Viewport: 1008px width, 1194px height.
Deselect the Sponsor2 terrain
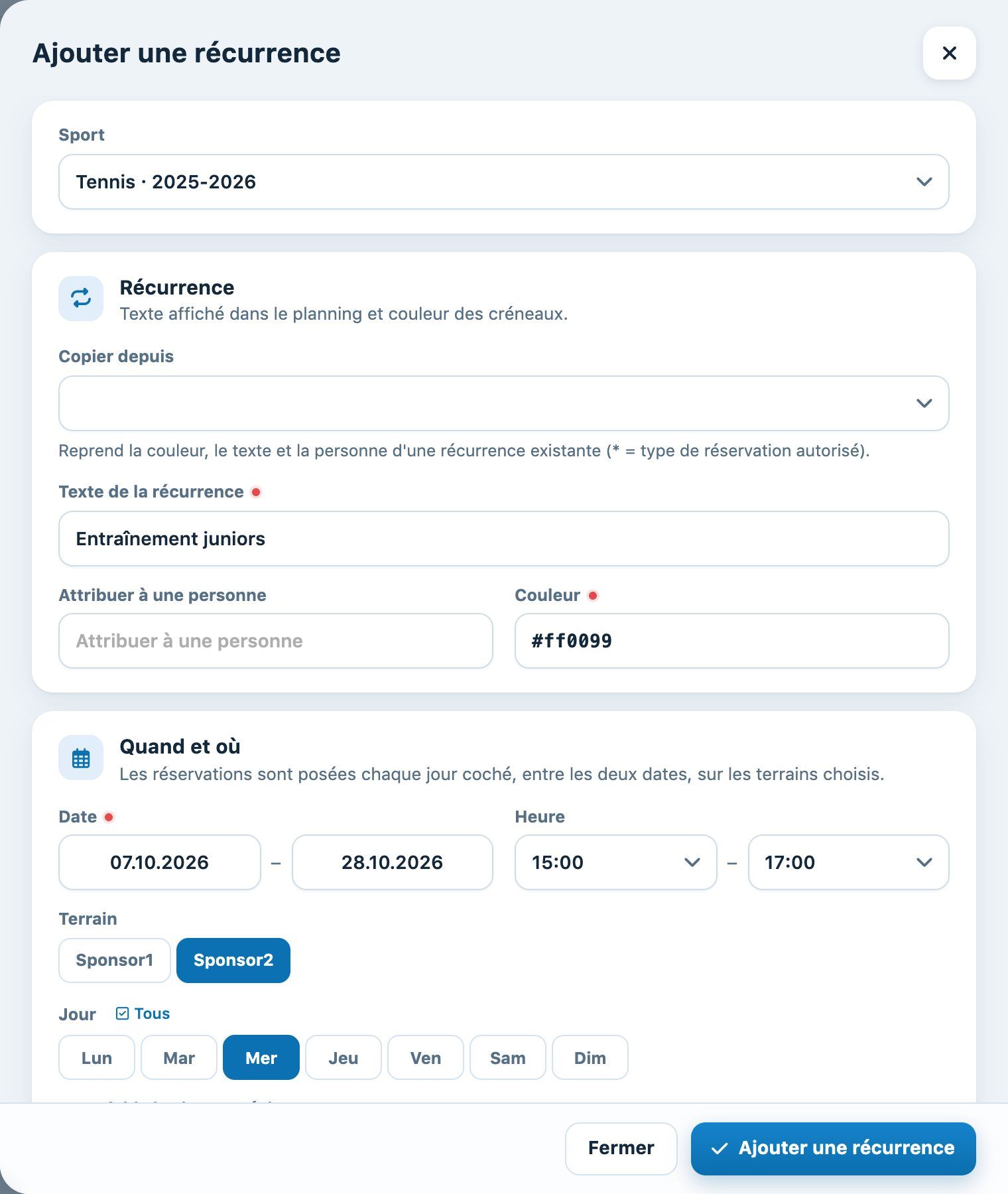[233, 960]
